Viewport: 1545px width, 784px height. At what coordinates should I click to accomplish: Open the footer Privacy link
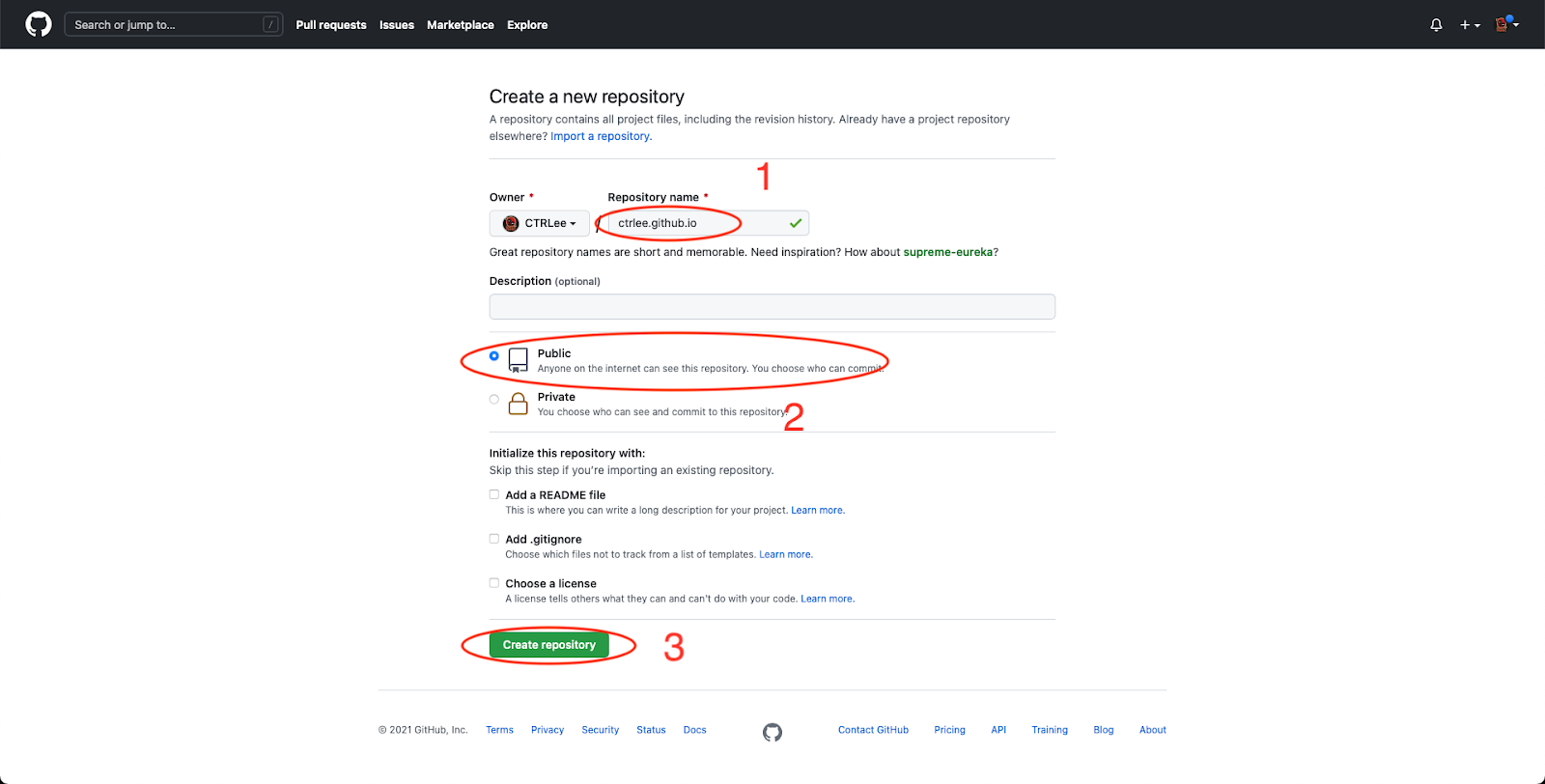click(548, 730)
